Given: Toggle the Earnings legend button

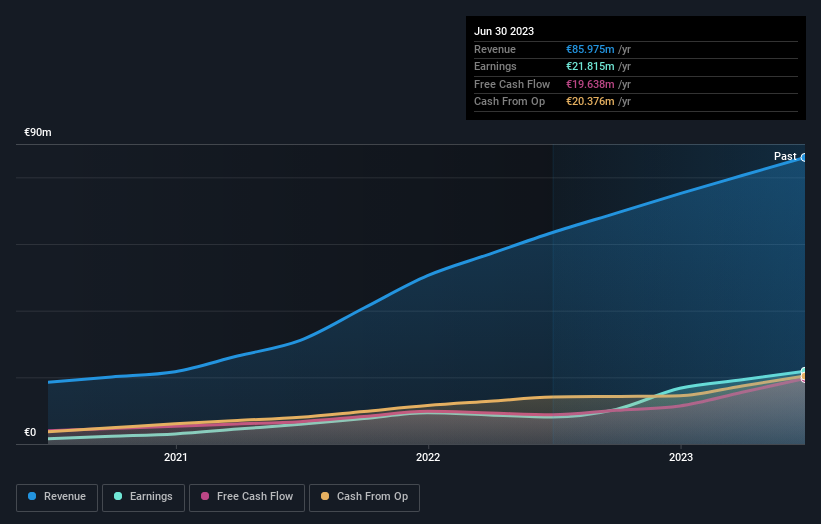Looking at the screenshot, I should coord(143,497).
